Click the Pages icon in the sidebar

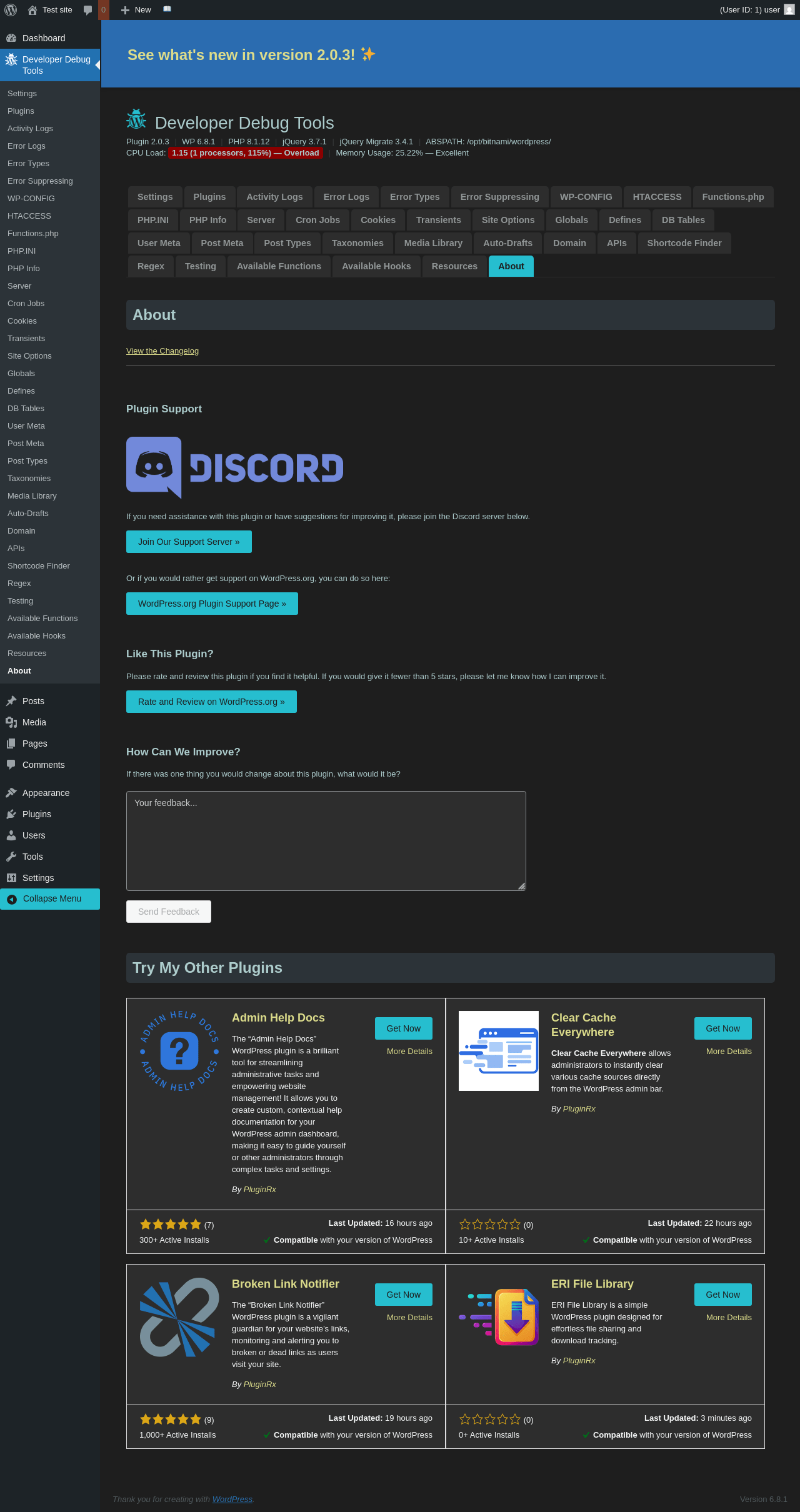click(11, 744)
